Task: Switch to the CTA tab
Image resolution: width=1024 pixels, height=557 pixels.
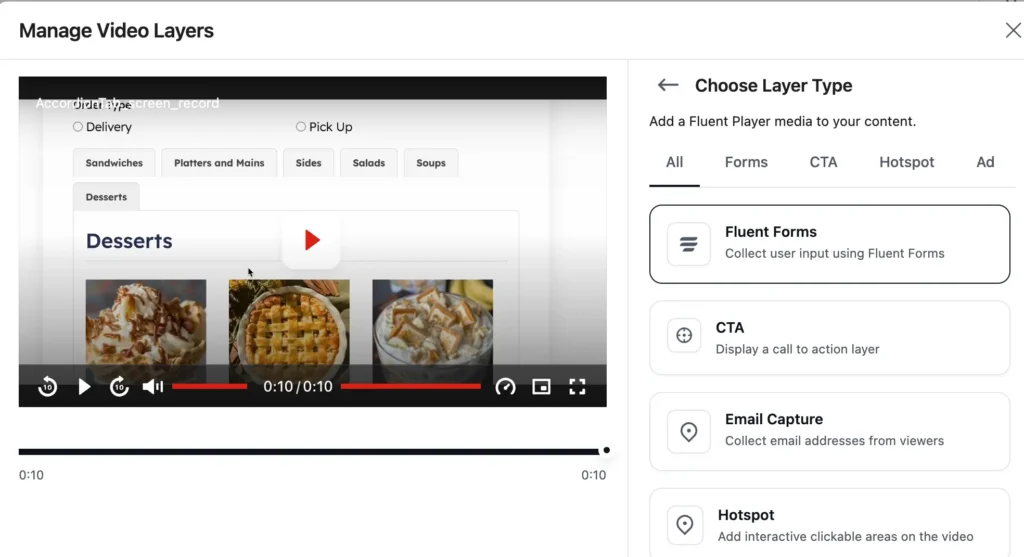Action: point(824,162)
